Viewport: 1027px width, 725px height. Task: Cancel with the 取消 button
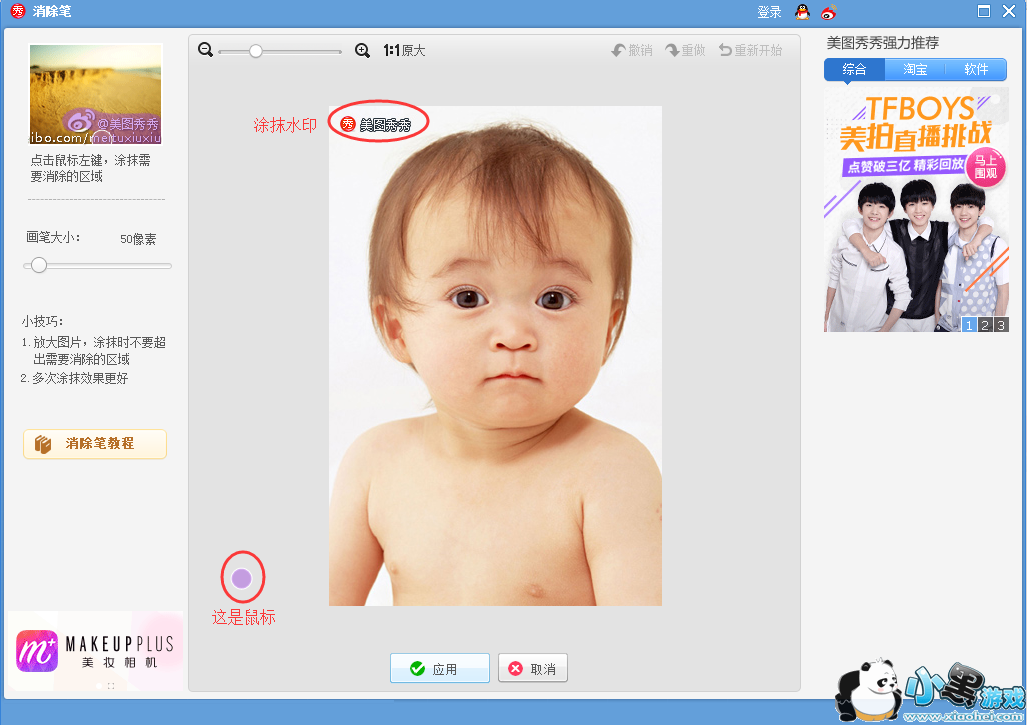tap(532, 669)
